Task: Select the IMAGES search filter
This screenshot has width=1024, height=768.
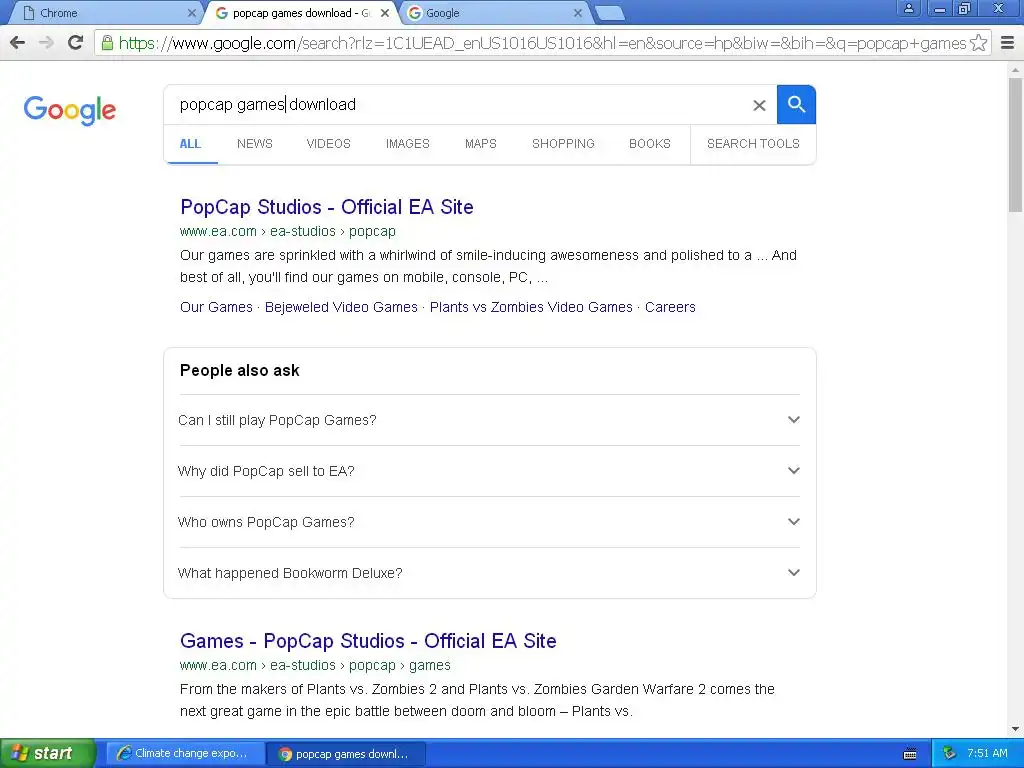Action: 408,144
